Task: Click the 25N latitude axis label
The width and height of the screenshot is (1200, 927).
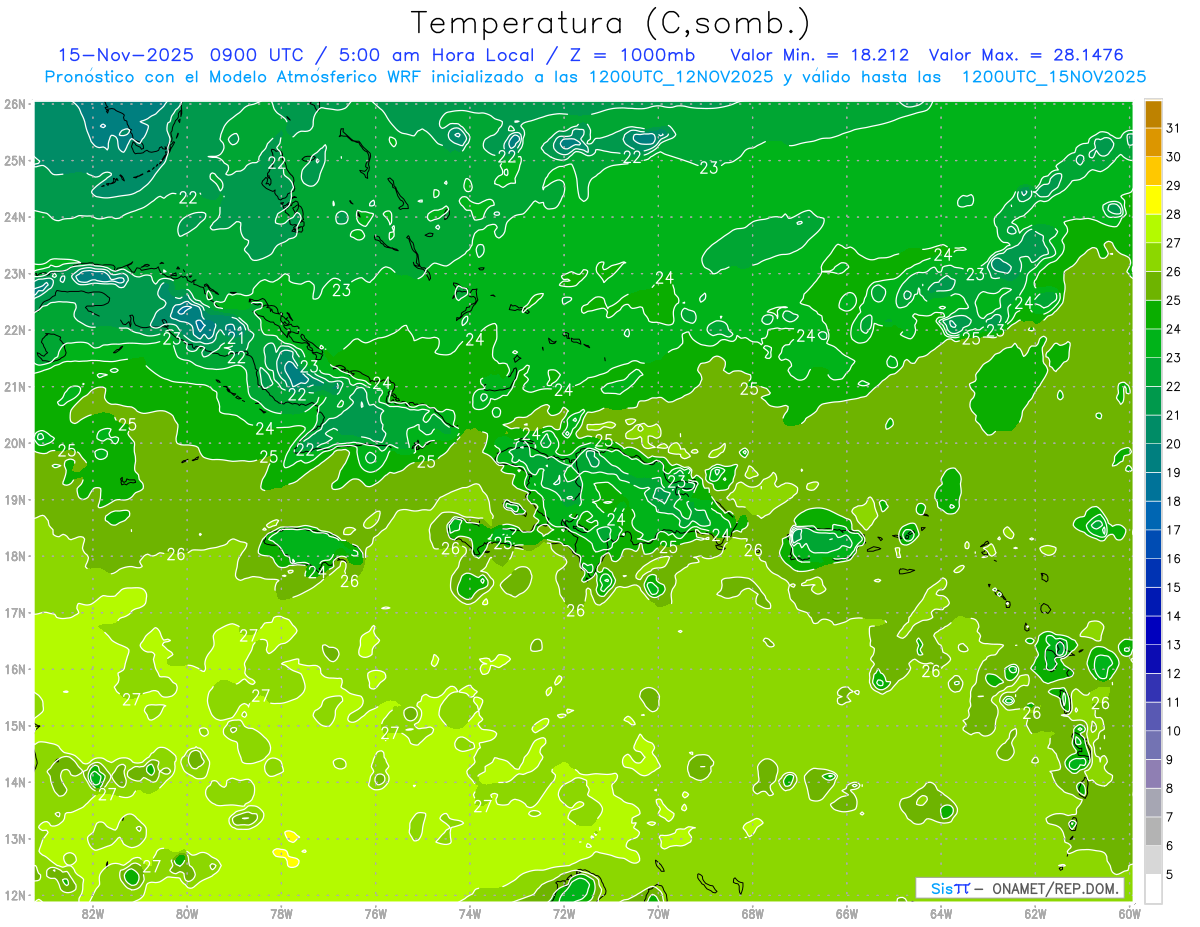Action: (15, 160)
